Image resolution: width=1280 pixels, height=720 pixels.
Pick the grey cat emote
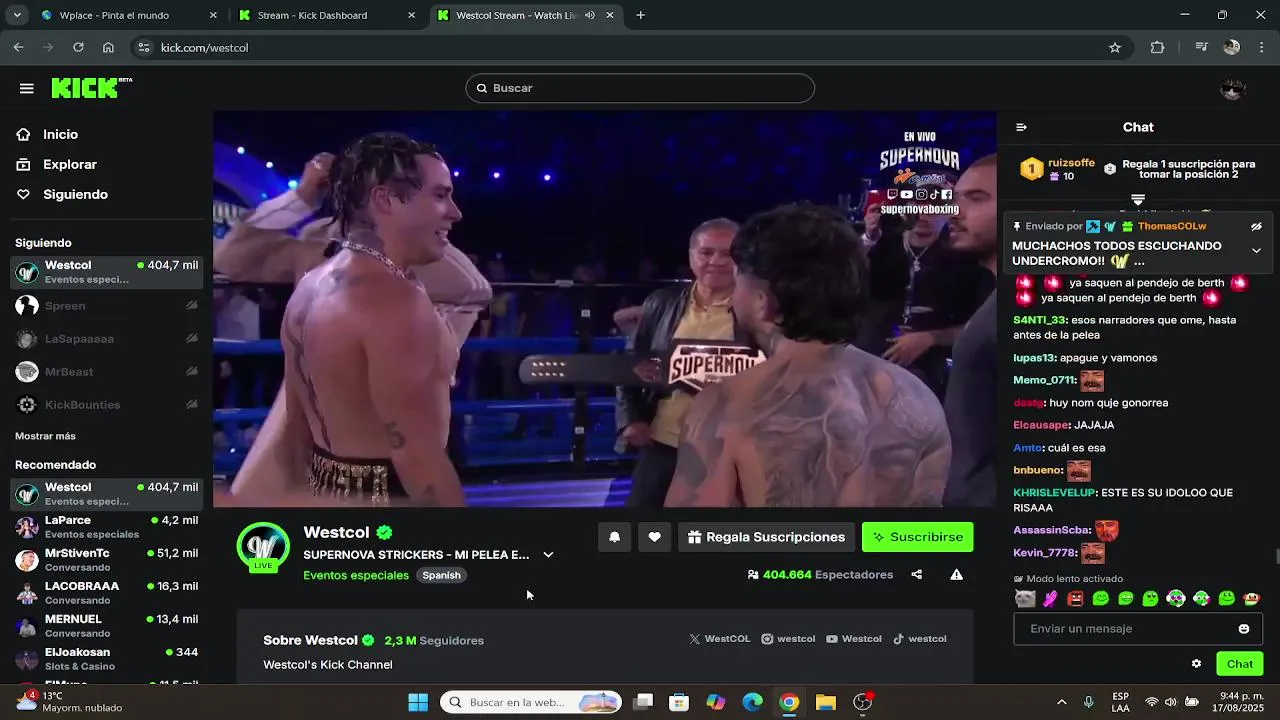click(1025, 599)
